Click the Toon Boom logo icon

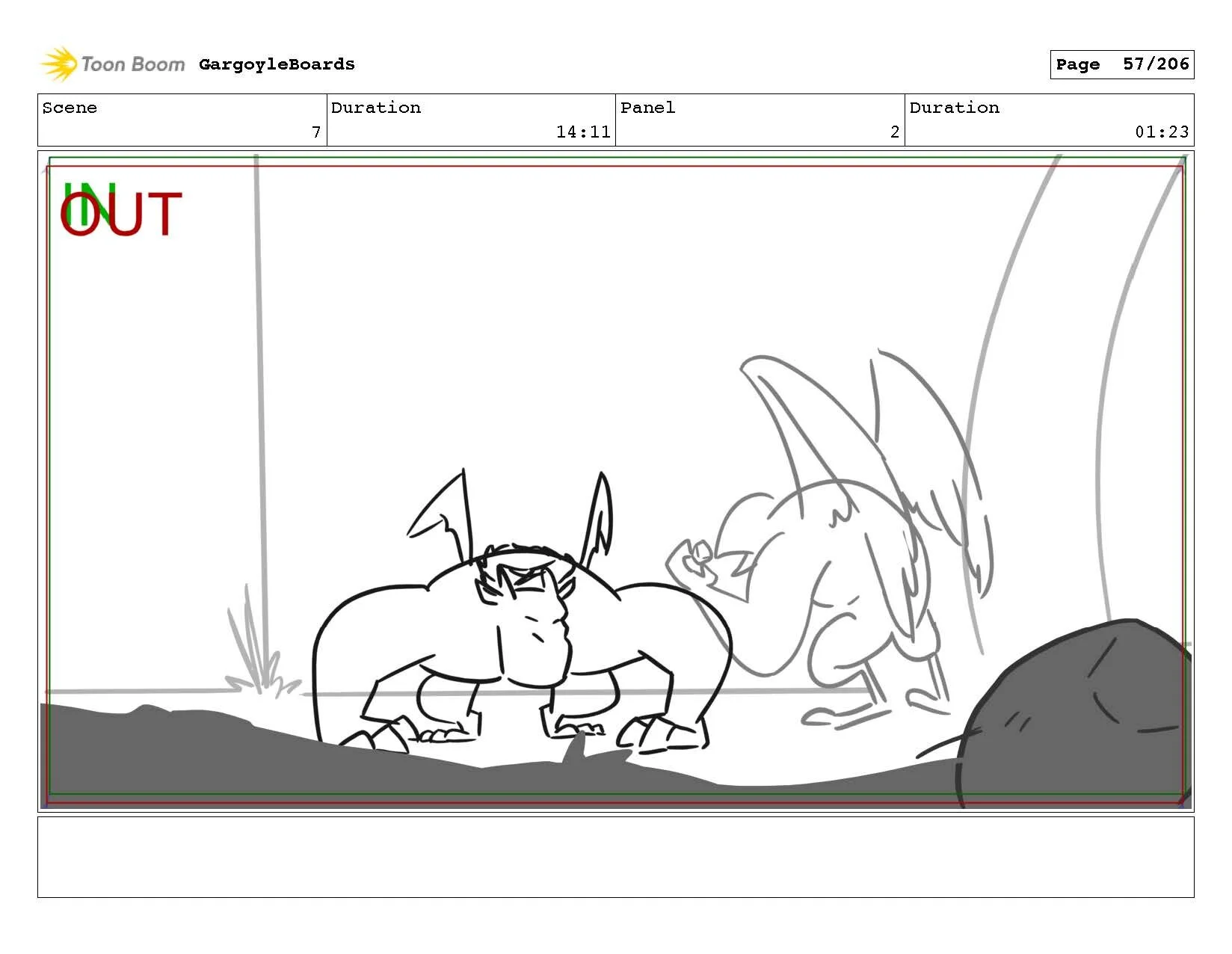tap(59, 64)
